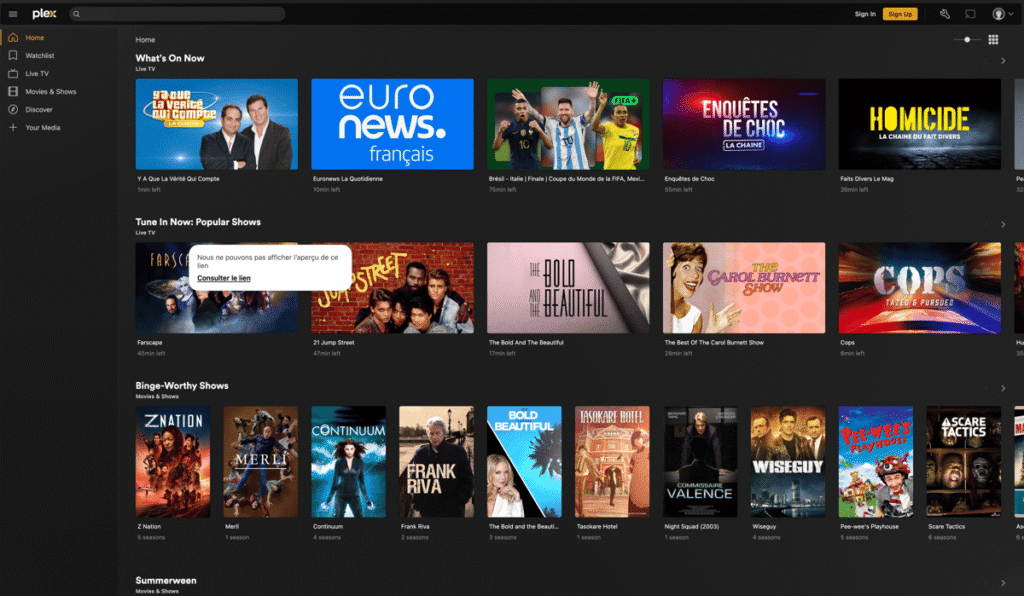The image size is (1024, 596).
Task: Open the Cops live thumbnail
Action: (920, 288)
